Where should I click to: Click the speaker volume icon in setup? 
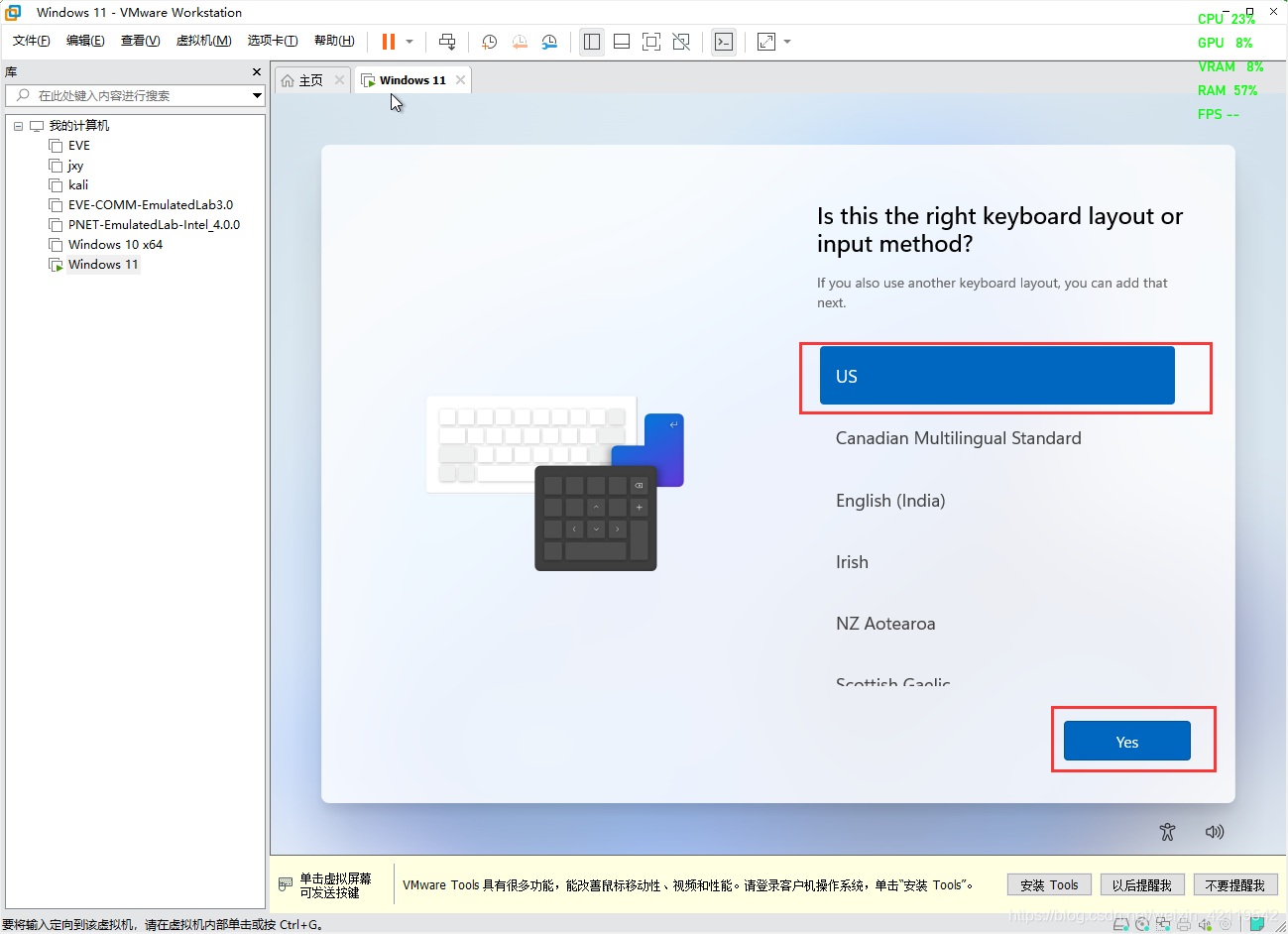(1215, 832)
